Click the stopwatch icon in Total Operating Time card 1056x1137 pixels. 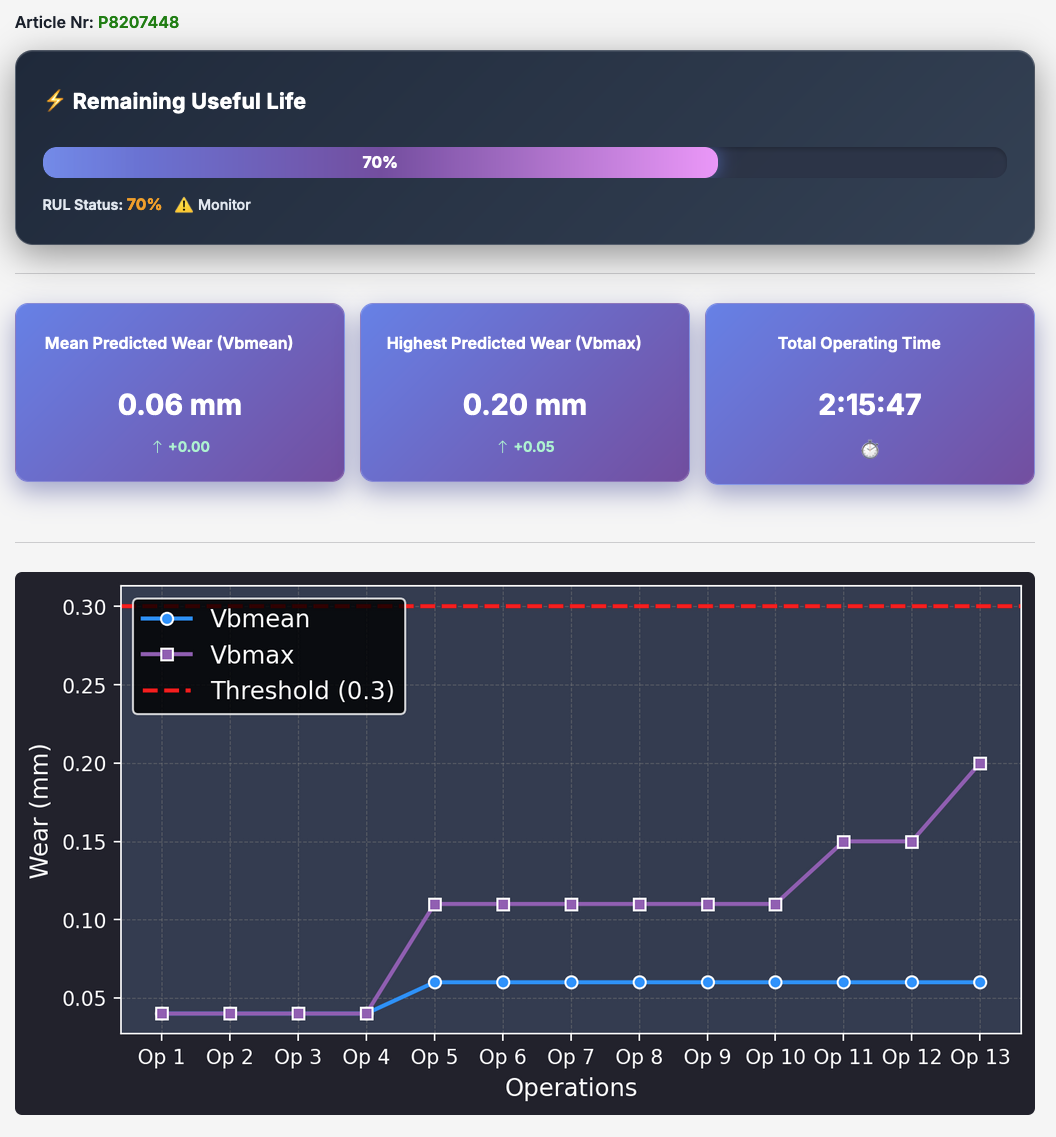(x=869, y=449)
